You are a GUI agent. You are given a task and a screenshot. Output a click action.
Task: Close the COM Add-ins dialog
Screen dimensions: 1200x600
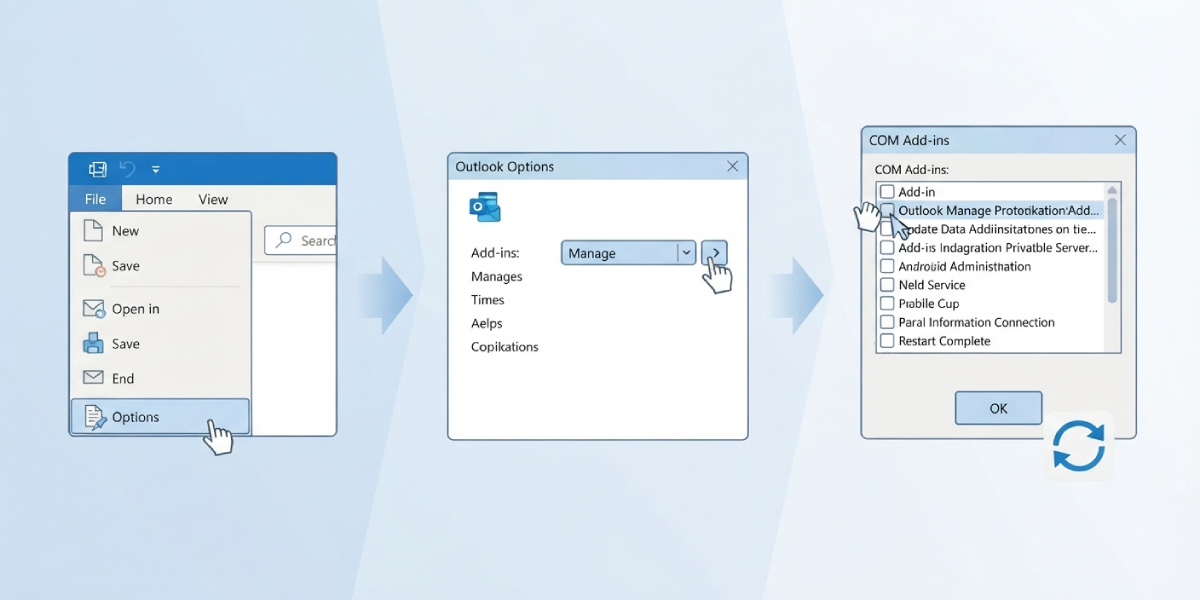(1120, 140)
